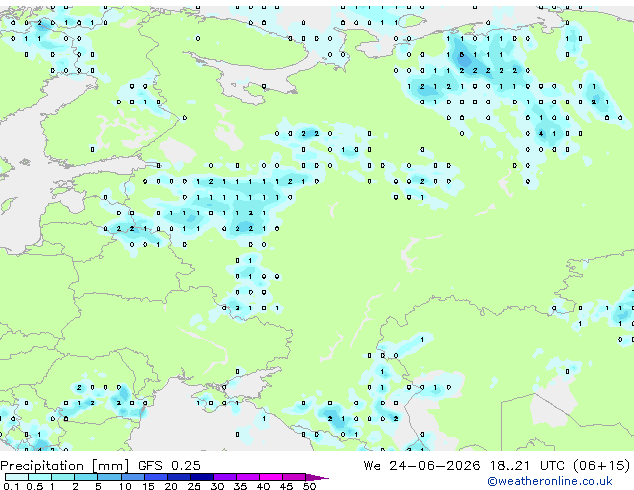Select the "18..21 UTC" time range text

(x=526, y=466)
